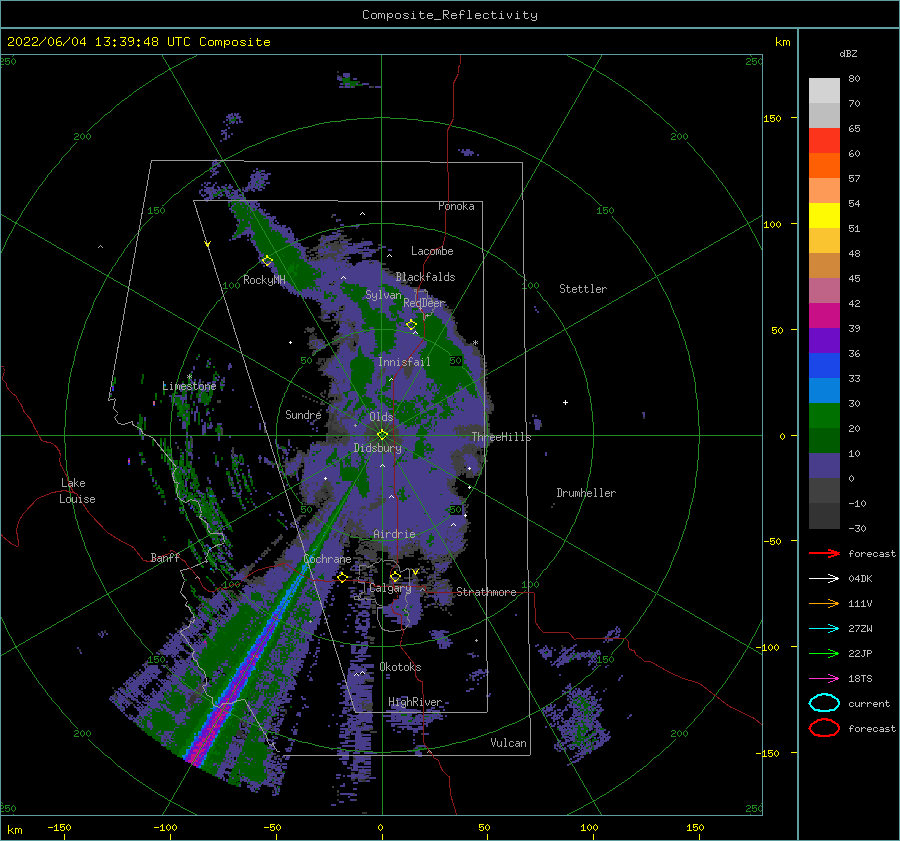
Task: Click the RockyMH text label
Action: pyautogui.click(x=264, y=280)
